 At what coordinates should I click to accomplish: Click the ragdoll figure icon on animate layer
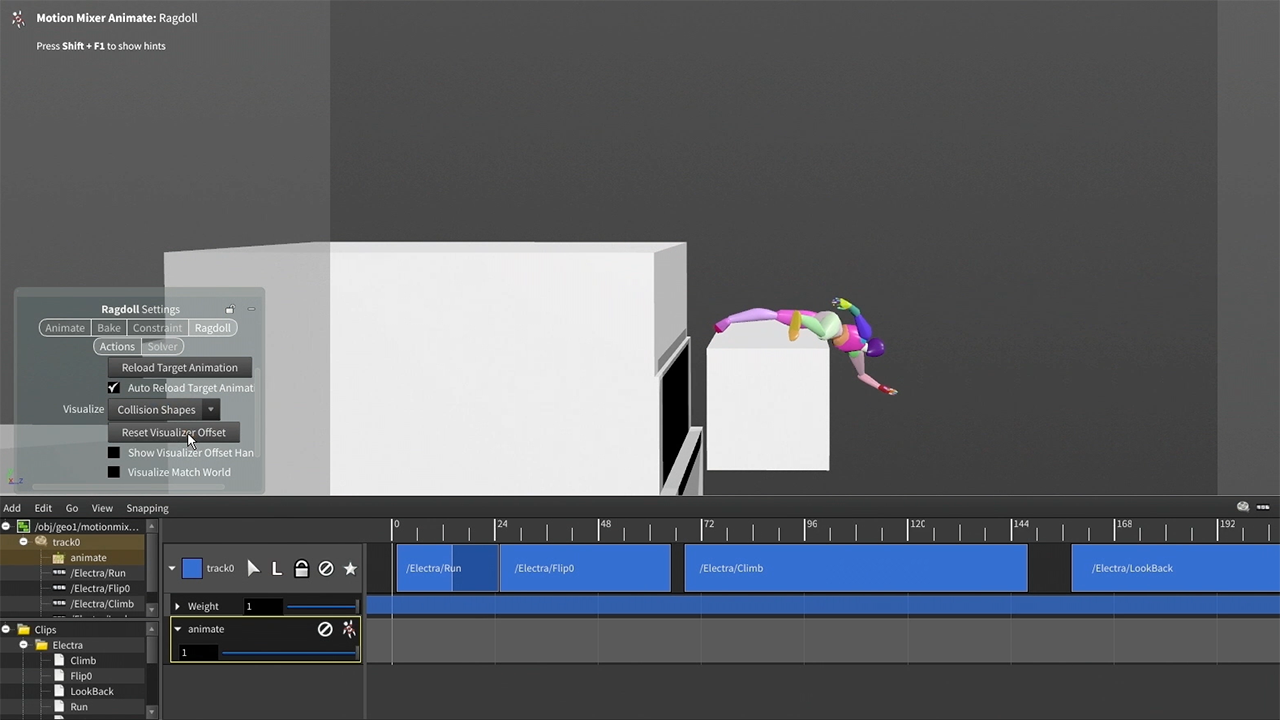point(348,629)
